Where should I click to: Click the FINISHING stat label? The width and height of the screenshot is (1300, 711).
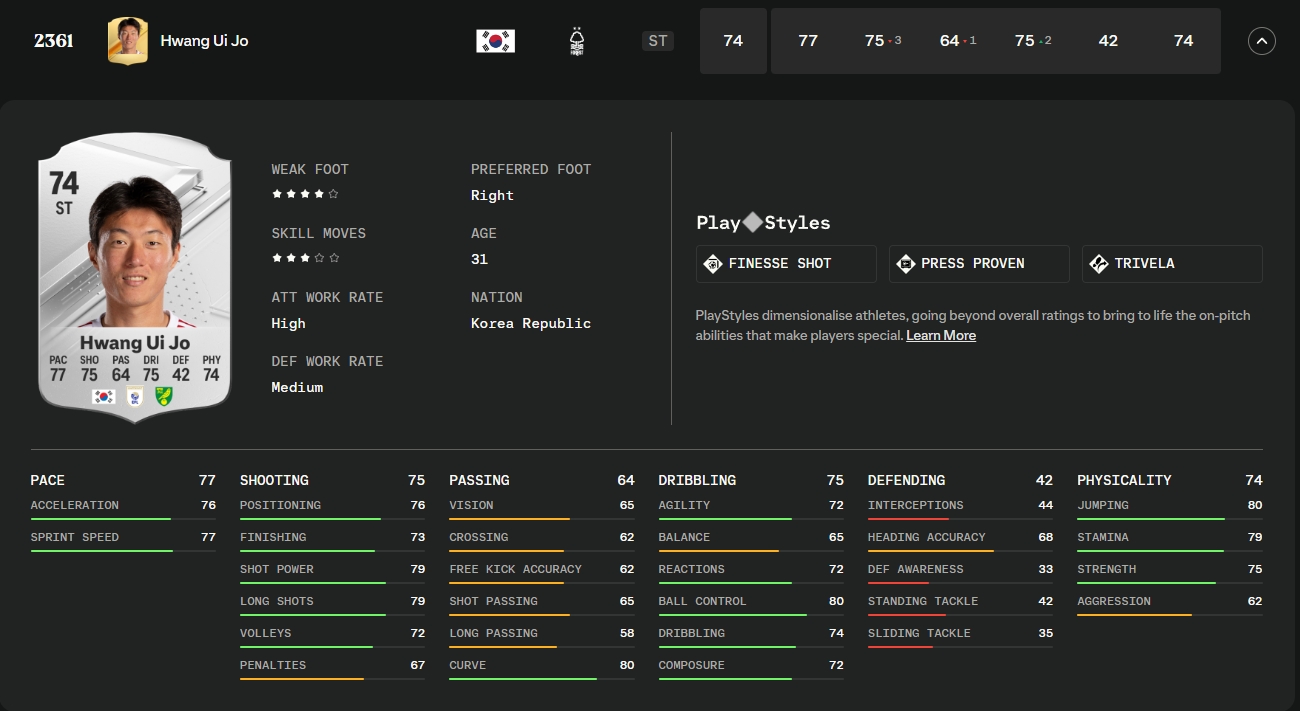point(273,537)
